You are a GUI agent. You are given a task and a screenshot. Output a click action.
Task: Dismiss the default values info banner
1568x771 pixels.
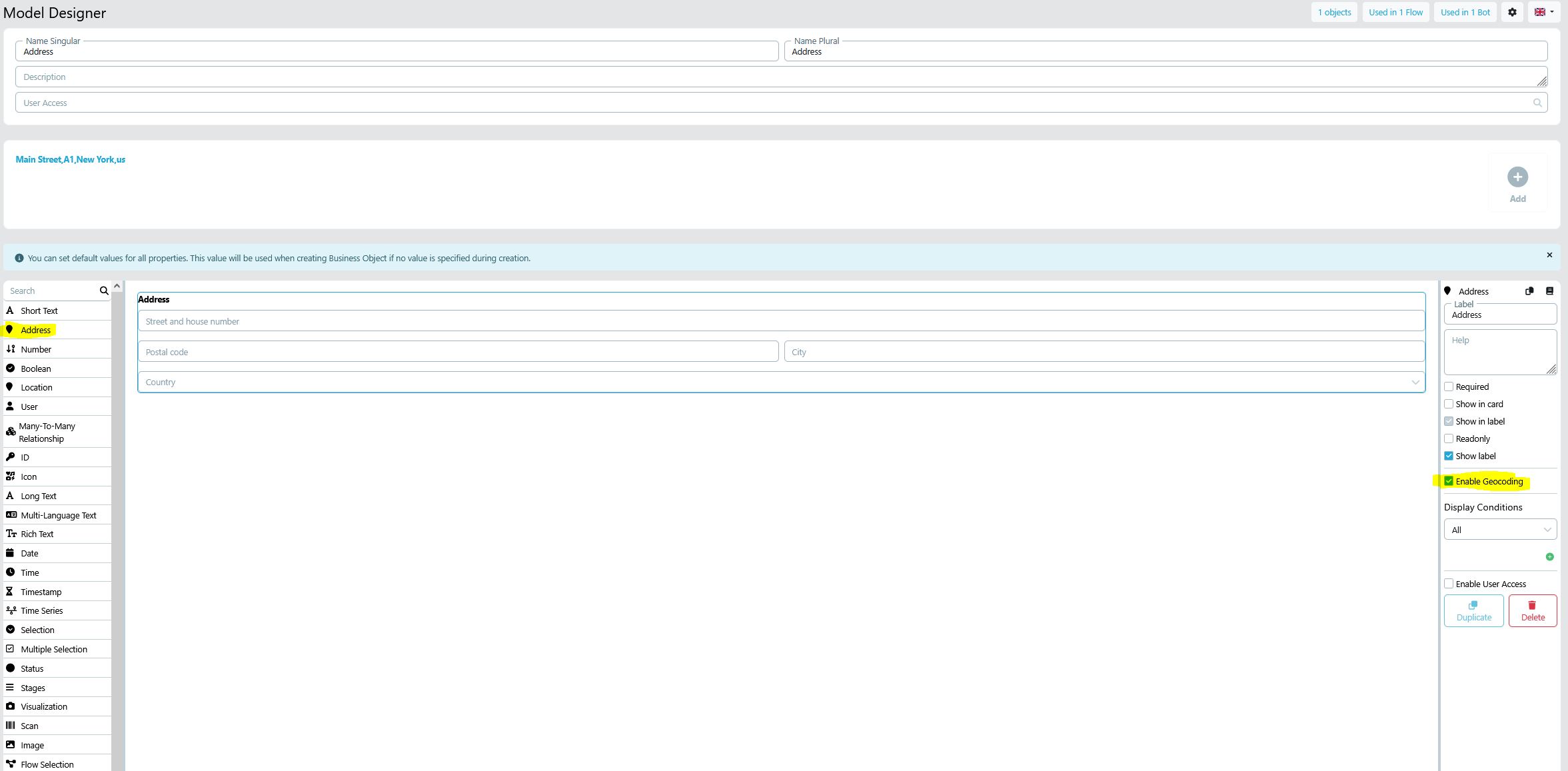1549,255
